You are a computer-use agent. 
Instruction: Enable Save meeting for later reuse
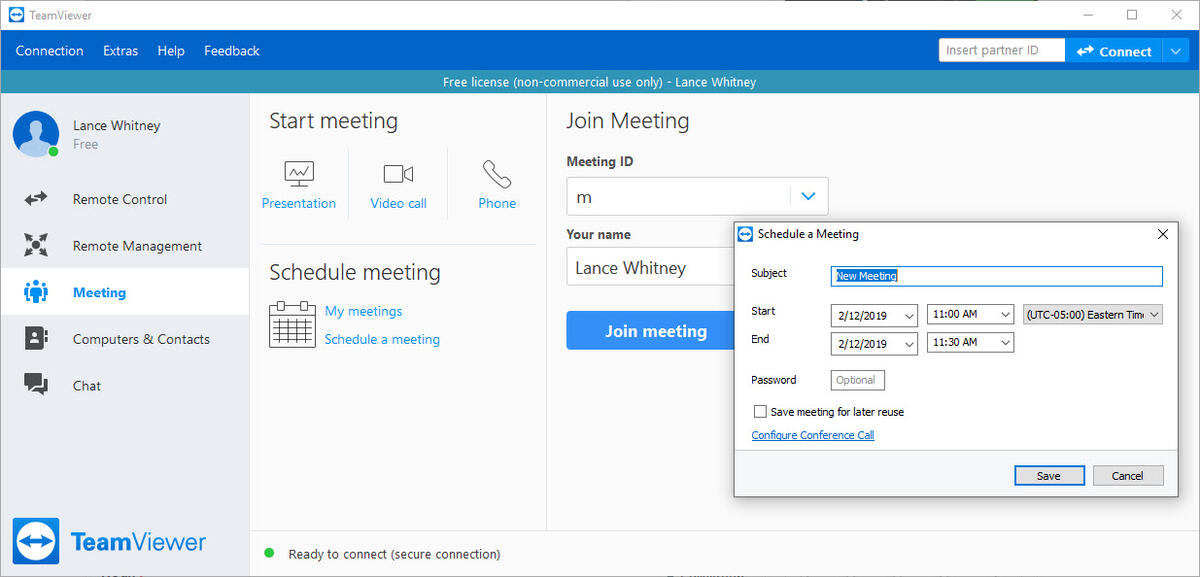[760, 411]
